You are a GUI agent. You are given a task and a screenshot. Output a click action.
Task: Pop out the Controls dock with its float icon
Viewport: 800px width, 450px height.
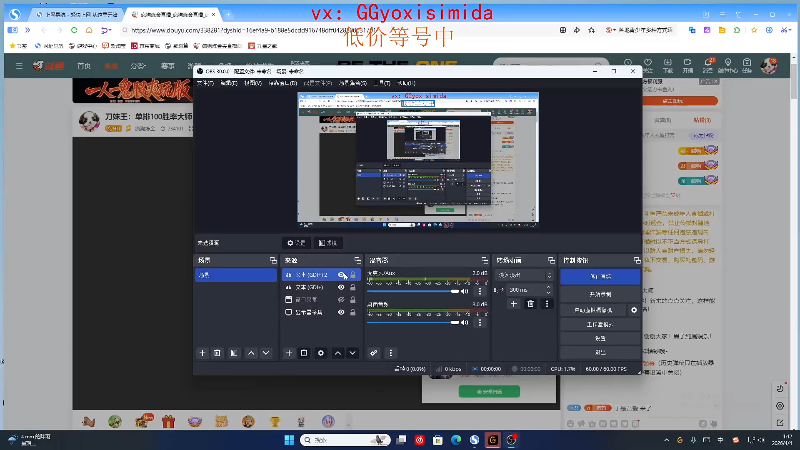[637, 260]
